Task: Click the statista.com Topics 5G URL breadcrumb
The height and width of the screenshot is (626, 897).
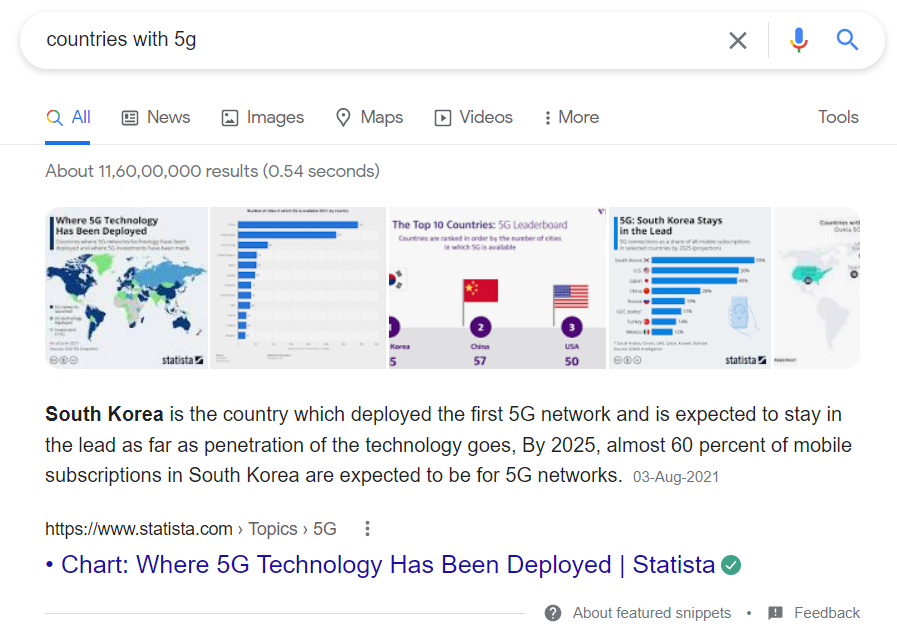Action: pos(191,529)
